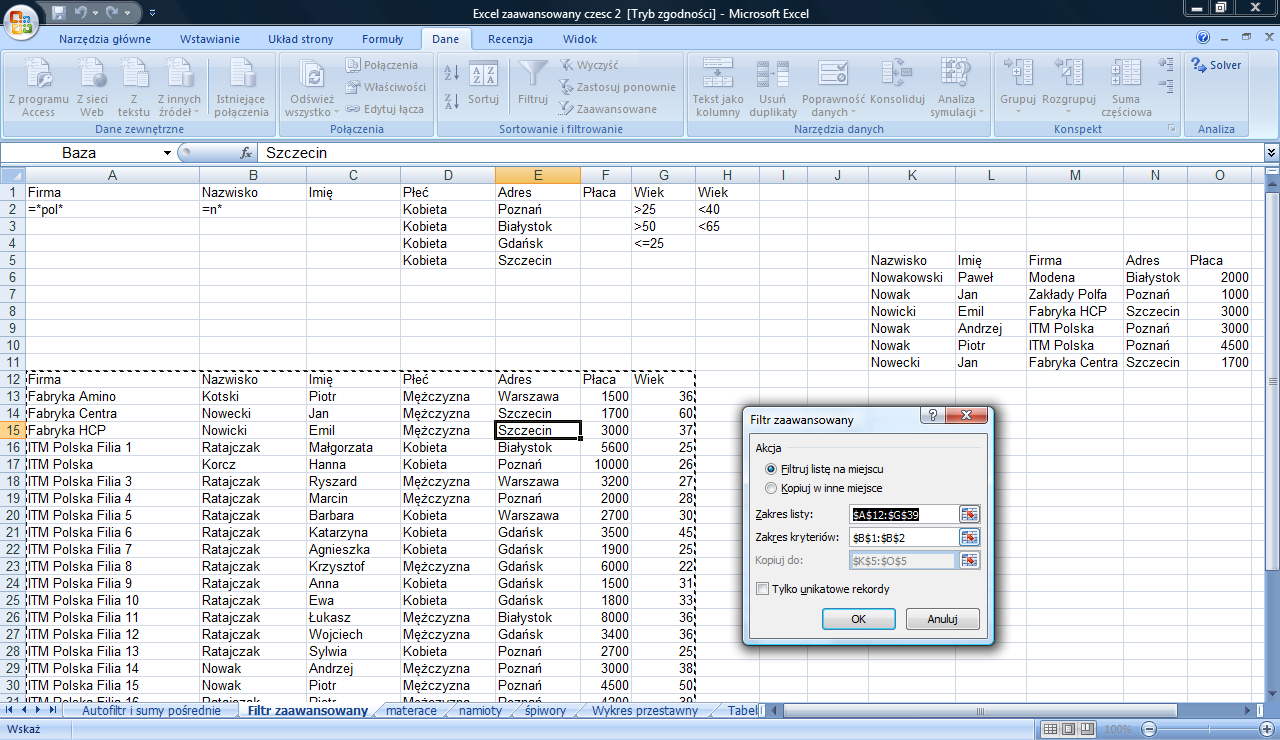Screen dimensions: 1280x740
Task: Click Wyczyść filter
Action: (589, 65)
